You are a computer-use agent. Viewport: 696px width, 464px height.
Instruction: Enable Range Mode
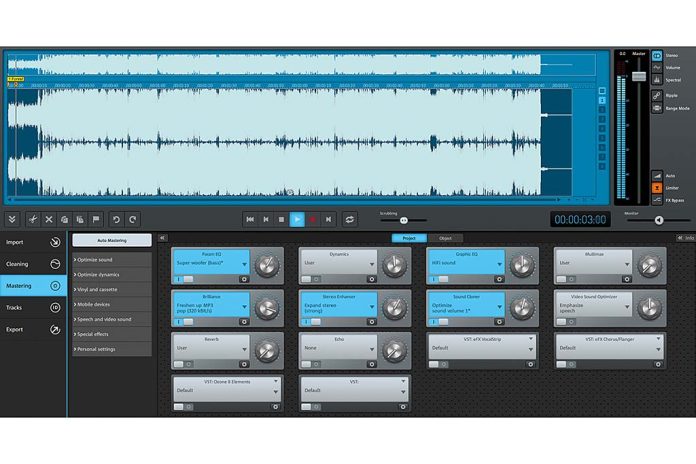[657, 108]
